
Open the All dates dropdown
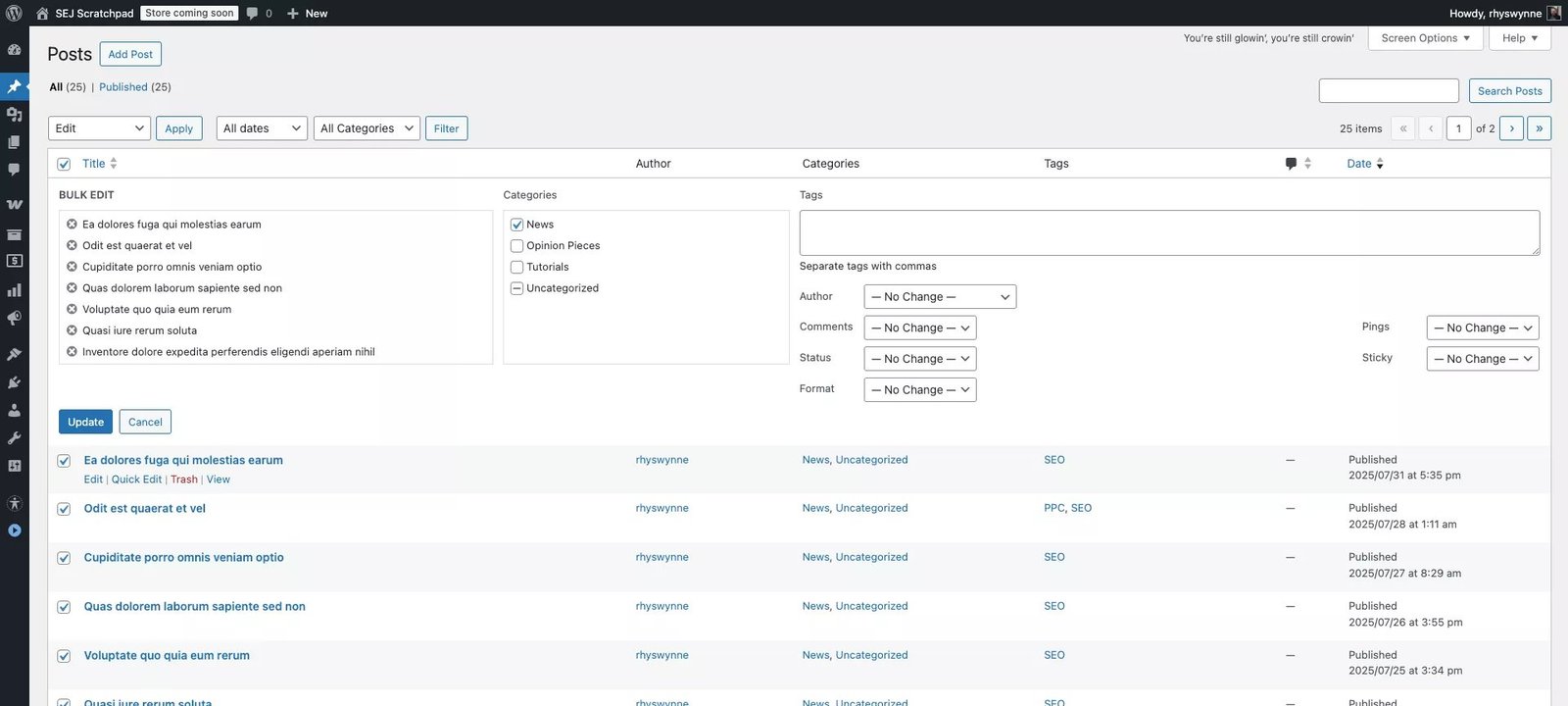click(x=262, y=128)
